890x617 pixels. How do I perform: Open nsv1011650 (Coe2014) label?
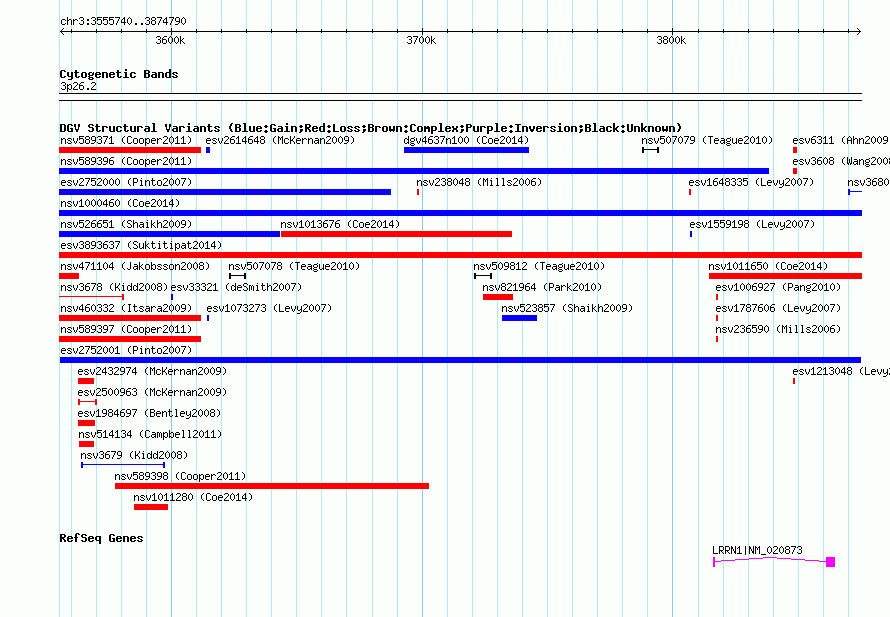pos(768,266)
